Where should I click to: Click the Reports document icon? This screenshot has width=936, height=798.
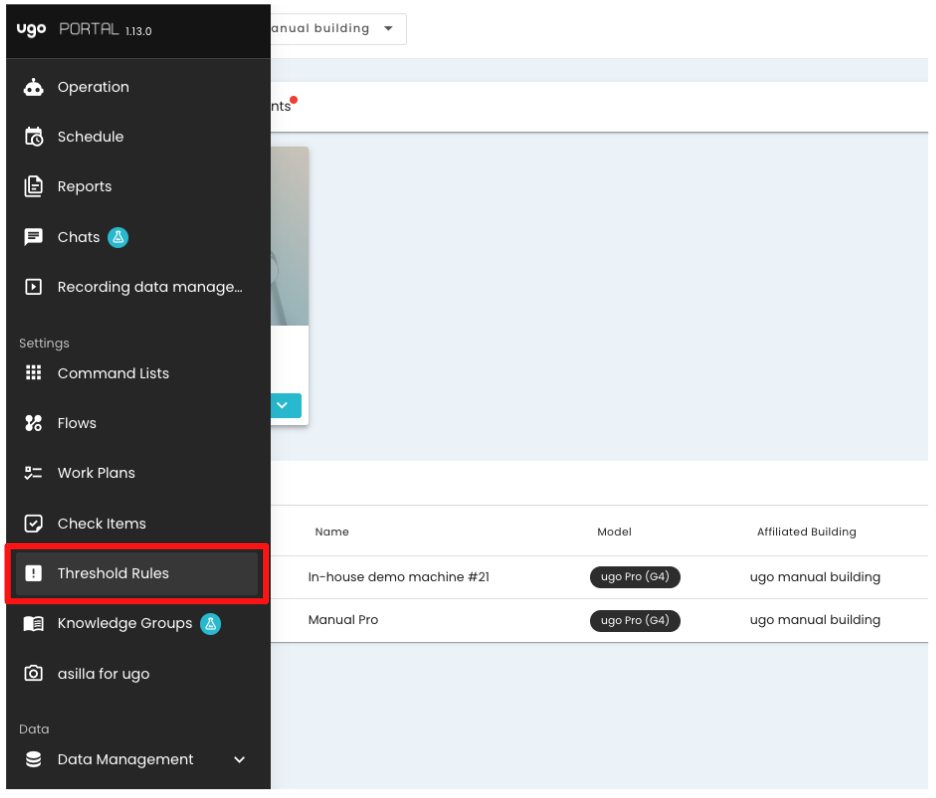pos(33,187)
